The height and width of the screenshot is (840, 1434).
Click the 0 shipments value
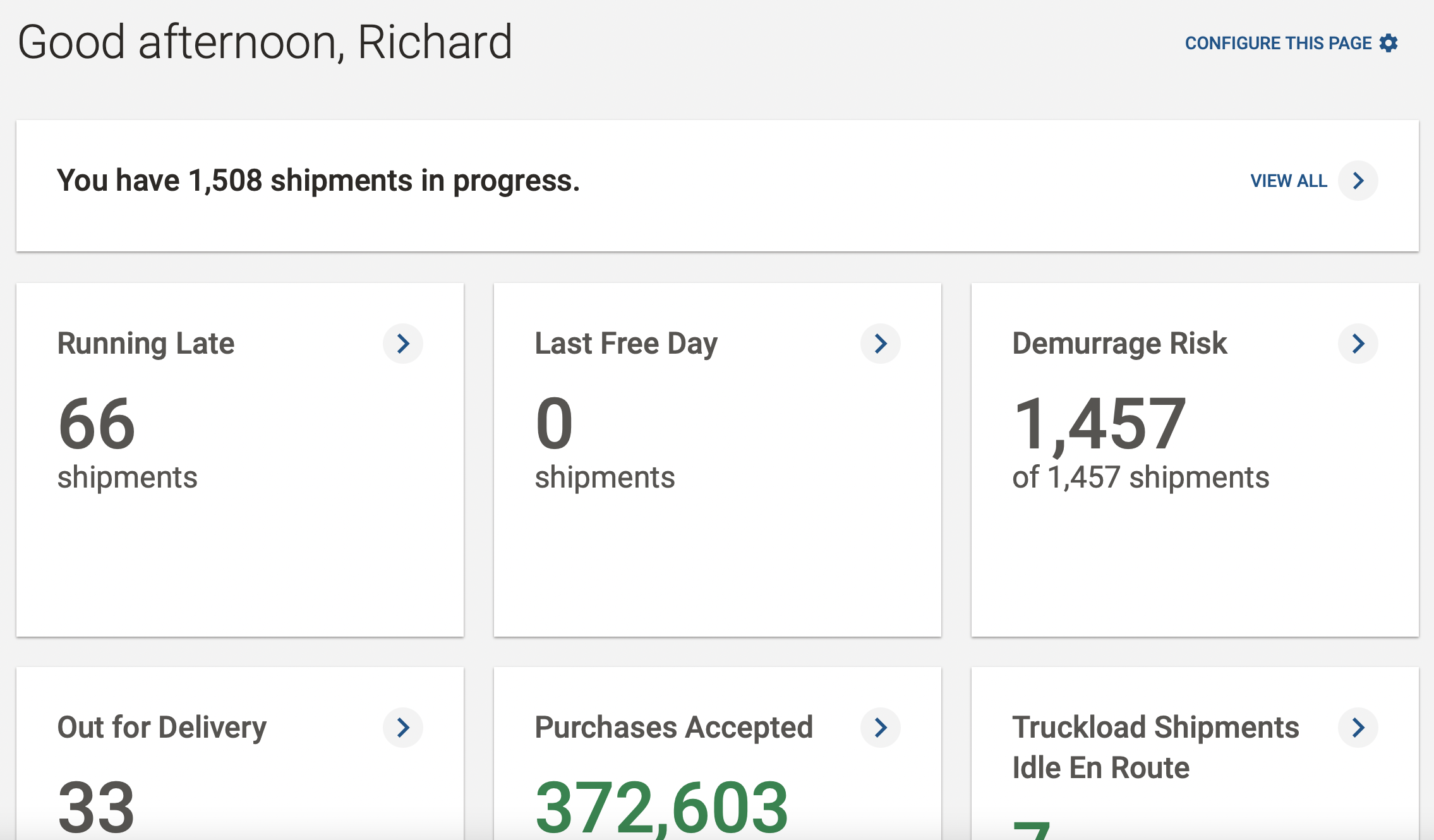pyautogui.click(x=554, y=424)
